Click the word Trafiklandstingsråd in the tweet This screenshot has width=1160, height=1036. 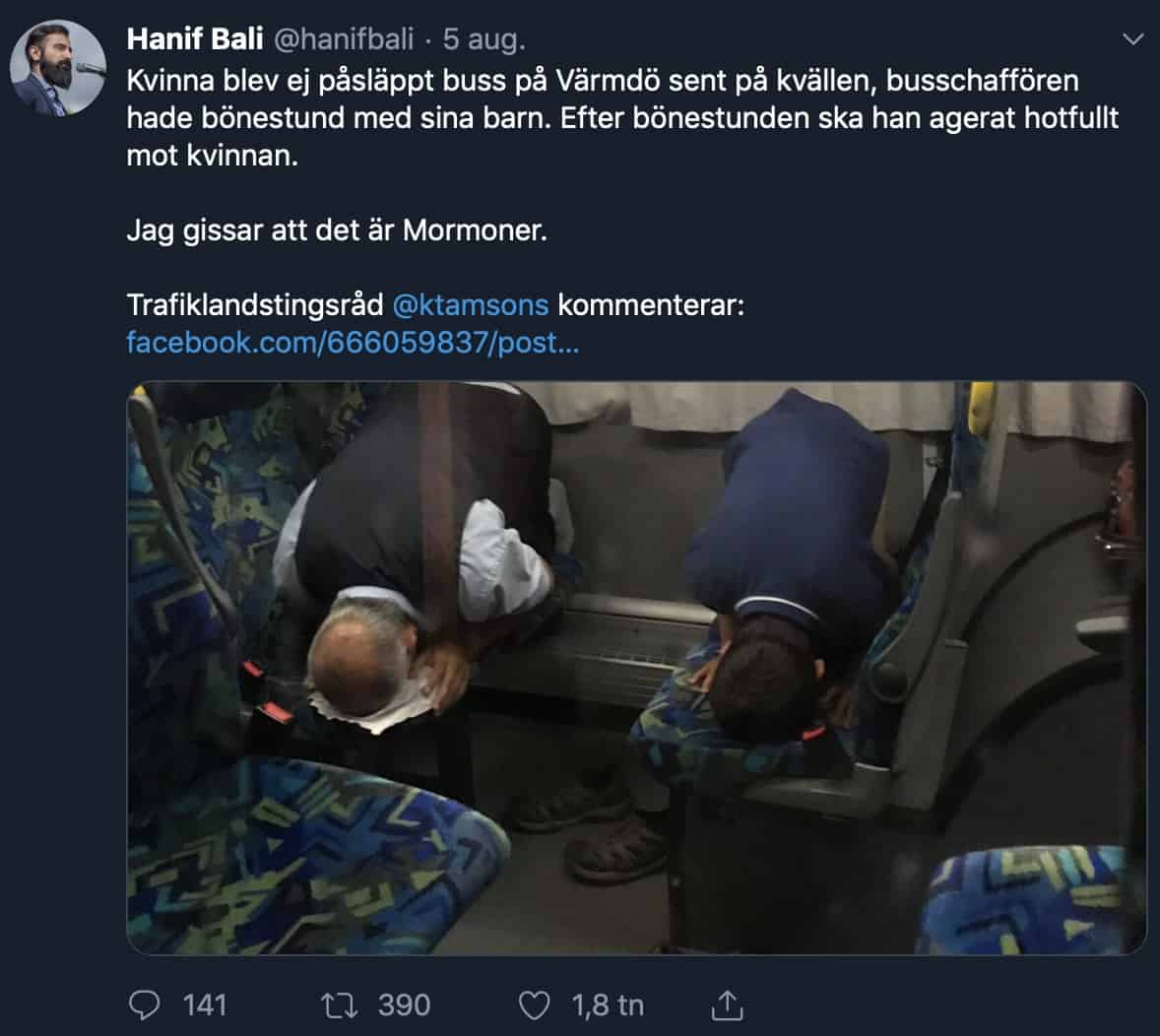pos(255,305)
